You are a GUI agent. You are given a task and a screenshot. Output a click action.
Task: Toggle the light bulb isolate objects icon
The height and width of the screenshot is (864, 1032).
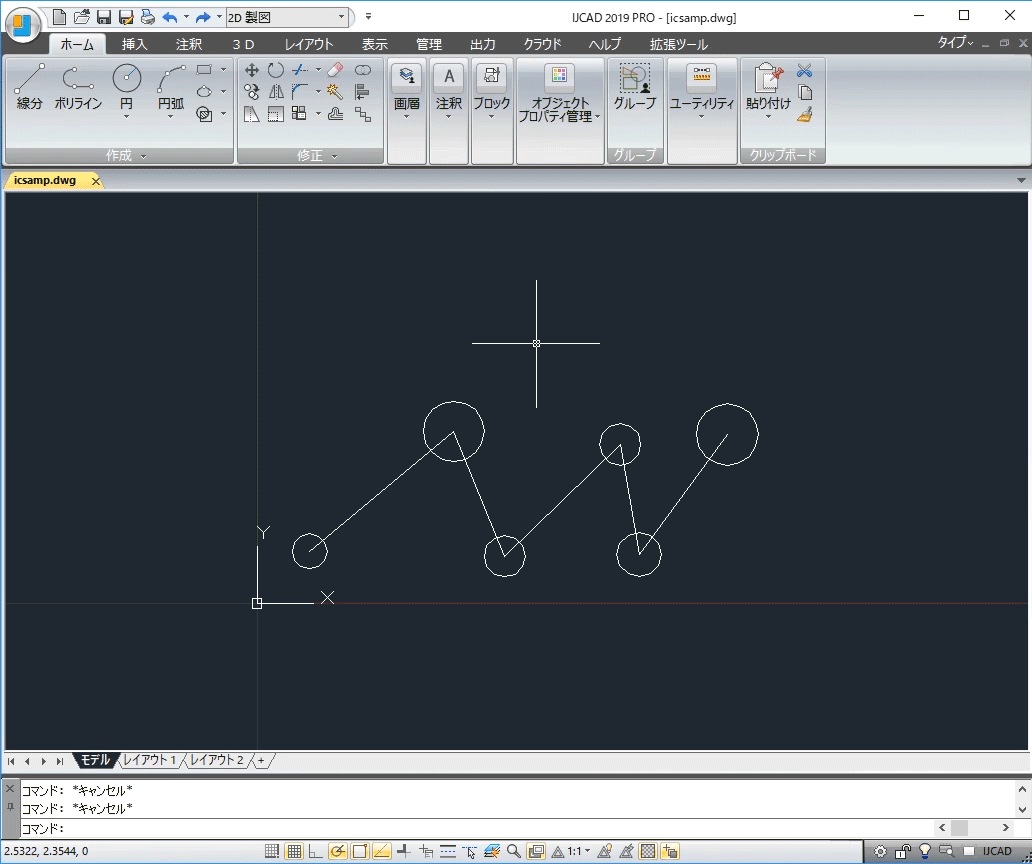pyautogui.click(x=925, y=851)
